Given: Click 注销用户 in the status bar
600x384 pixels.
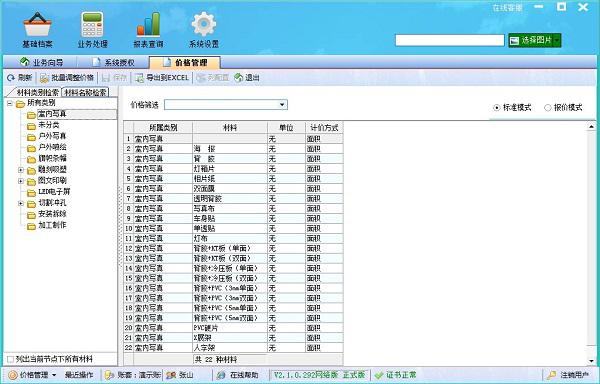Looking at the screenshot, I should (569, 375).
